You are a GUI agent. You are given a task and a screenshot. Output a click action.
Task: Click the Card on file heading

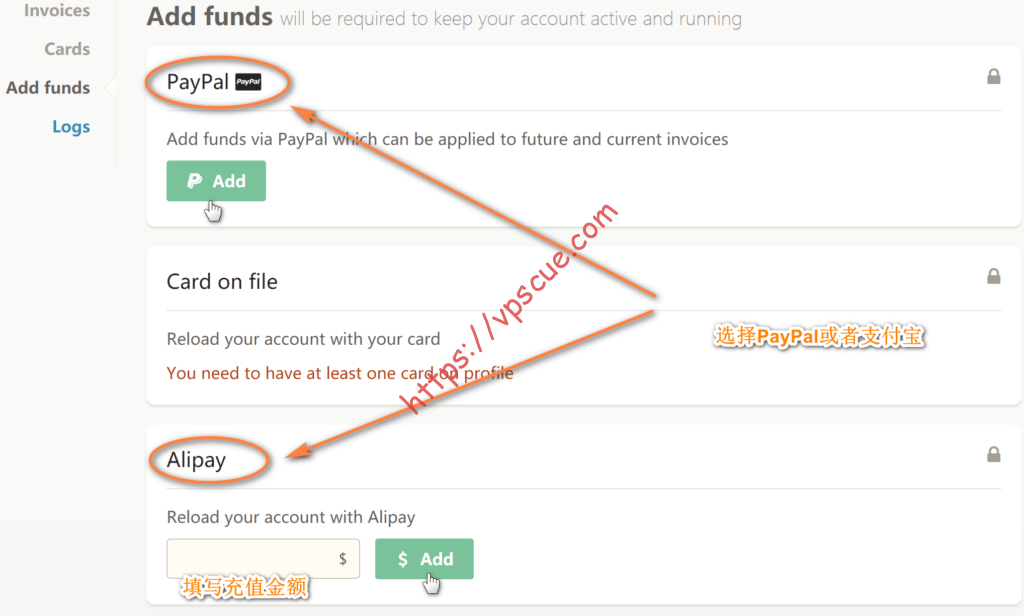pos(222,282)
